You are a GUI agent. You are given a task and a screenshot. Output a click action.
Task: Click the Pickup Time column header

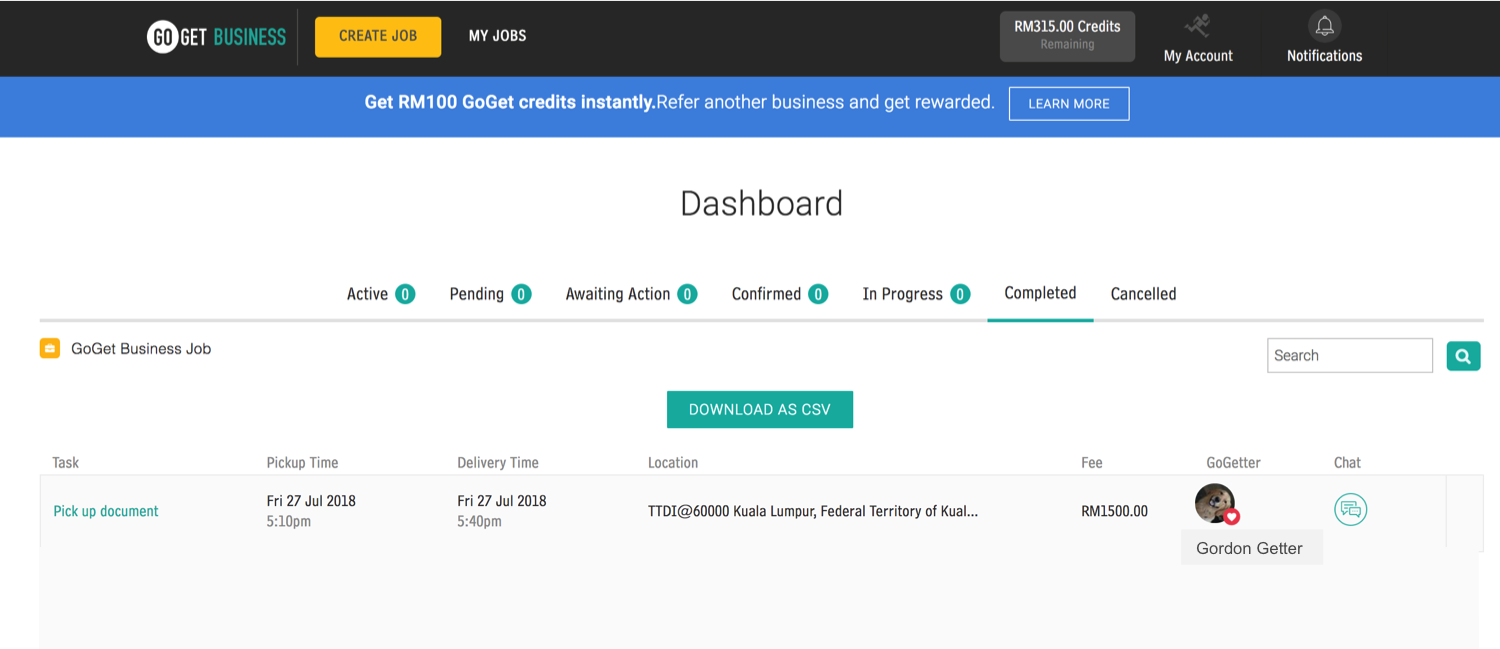(302, 462)
